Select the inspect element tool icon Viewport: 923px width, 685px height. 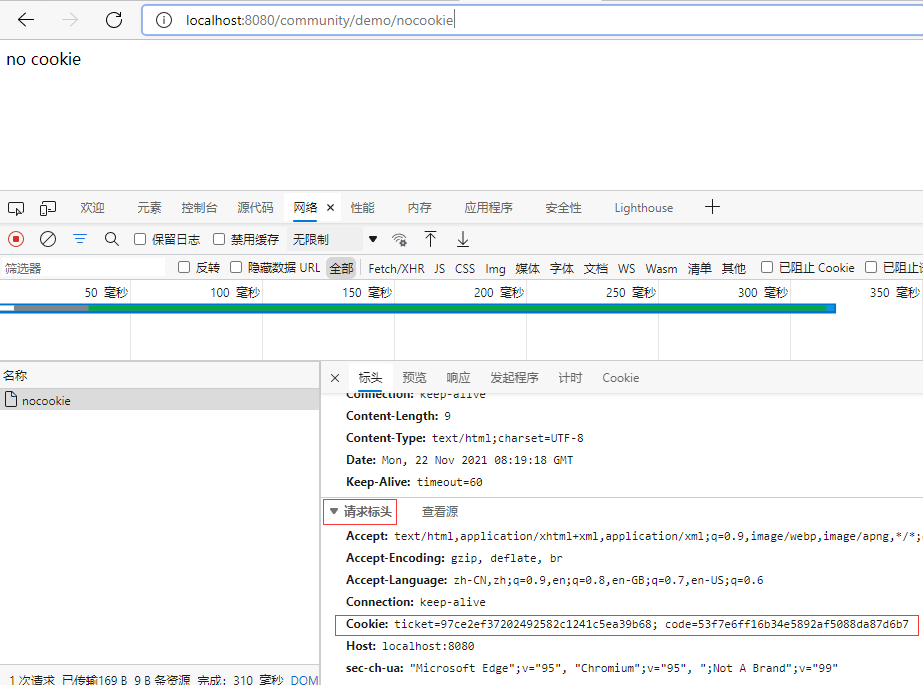pos(15,207)
